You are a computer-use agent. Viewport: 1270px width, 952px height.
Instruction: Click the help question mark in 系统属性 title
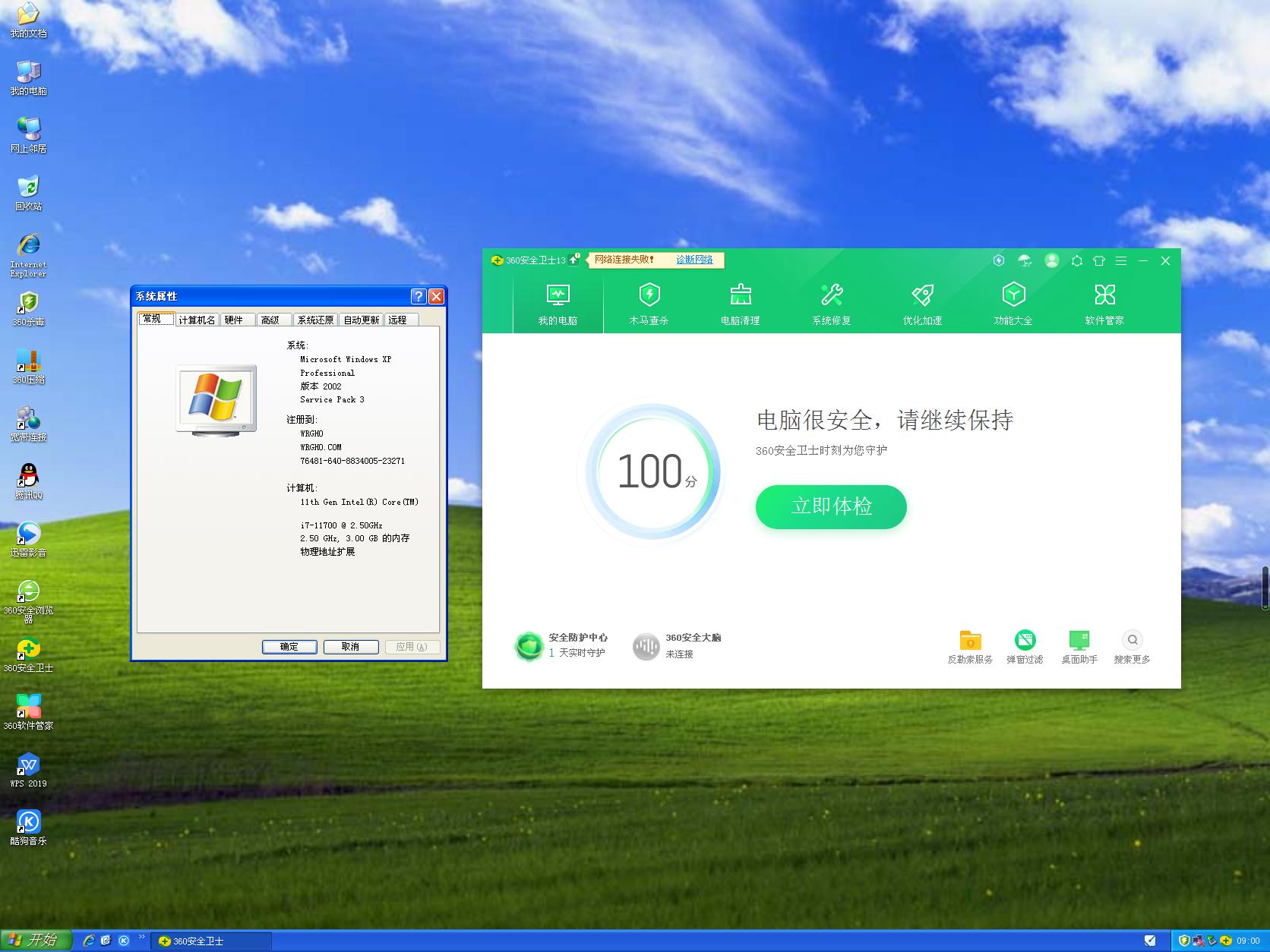click(x=419, y=296)
